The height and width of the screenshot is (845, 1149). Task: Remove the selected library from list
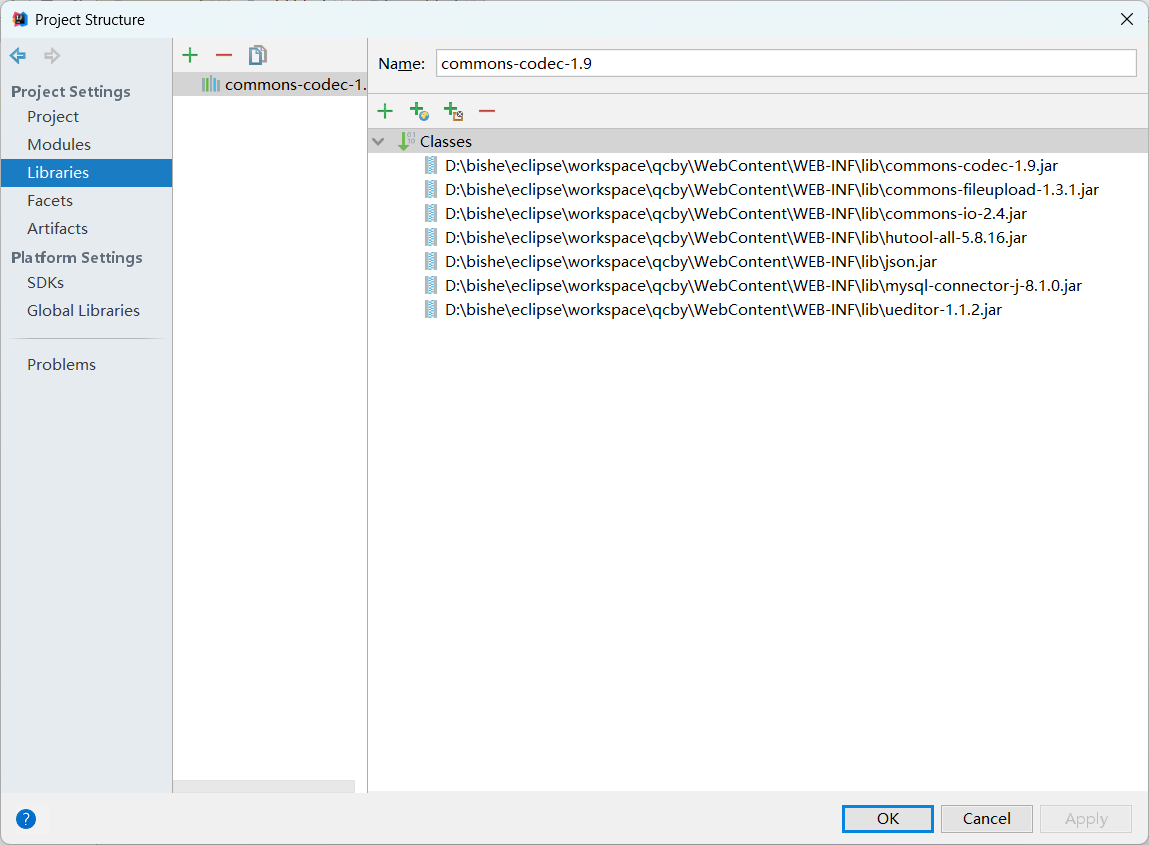[223, 55]
